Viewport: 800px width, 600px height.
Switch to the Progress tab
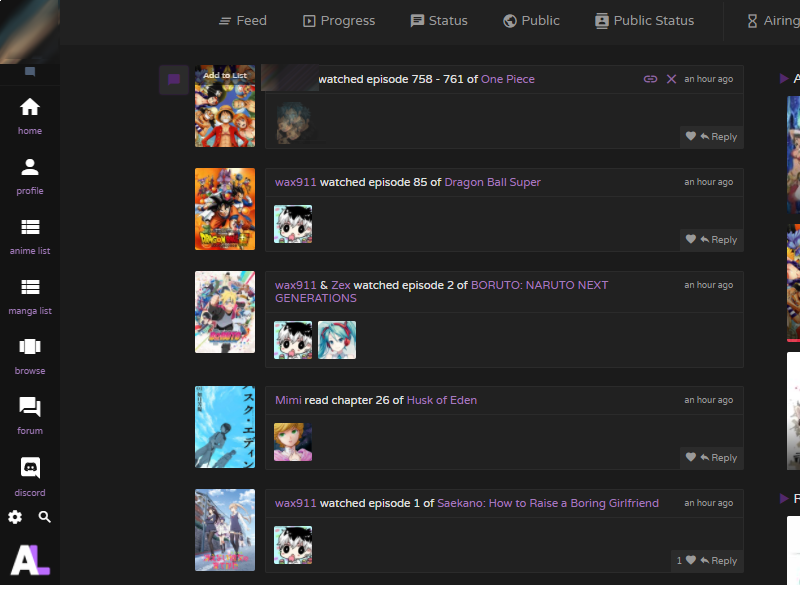pyautogui.click(x=339, y=21)
